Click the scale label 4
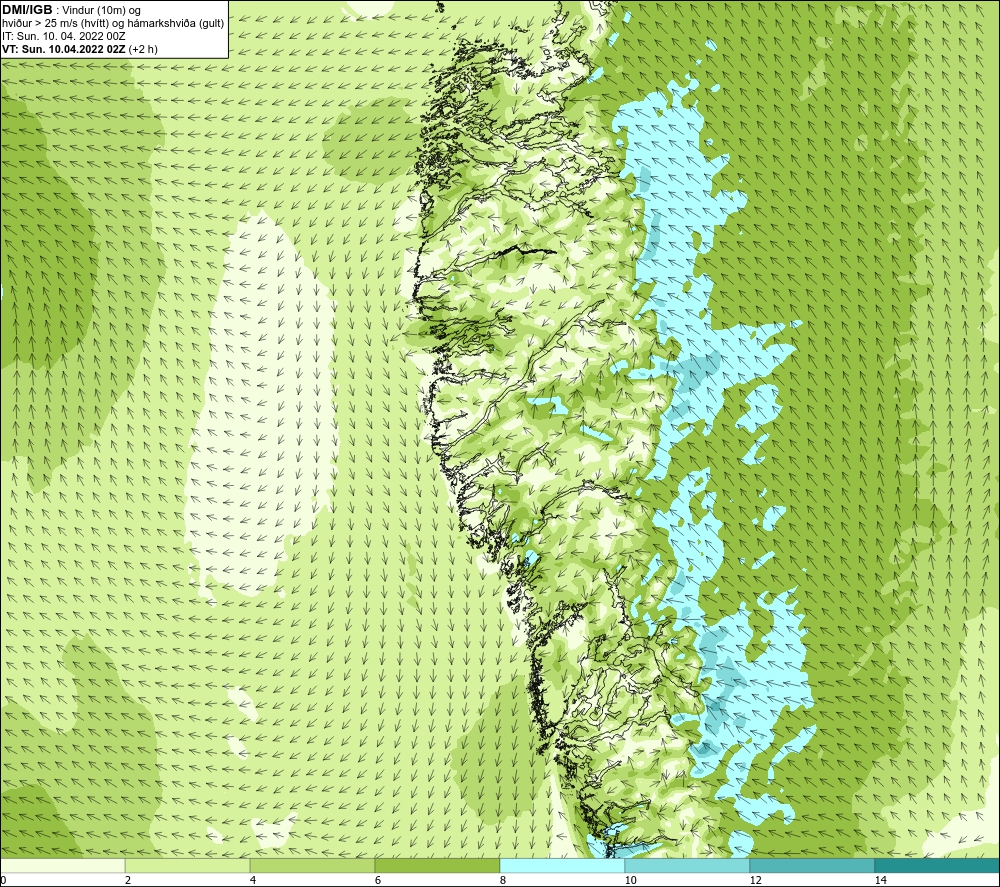Viewport: 1000px width, 887px height. [253, 880]
